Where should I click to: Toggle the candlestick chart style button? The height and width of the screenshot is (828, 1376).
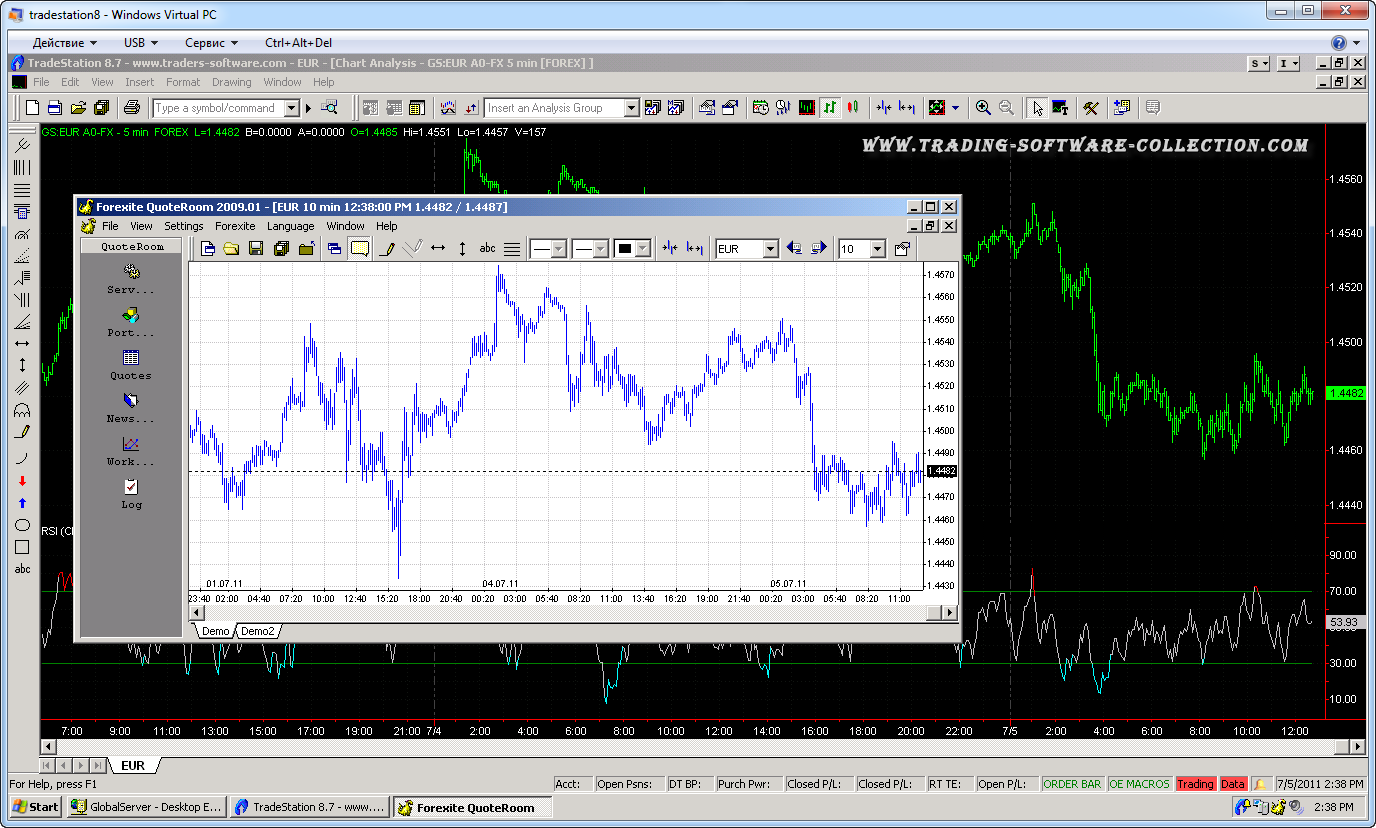[853, 108]
